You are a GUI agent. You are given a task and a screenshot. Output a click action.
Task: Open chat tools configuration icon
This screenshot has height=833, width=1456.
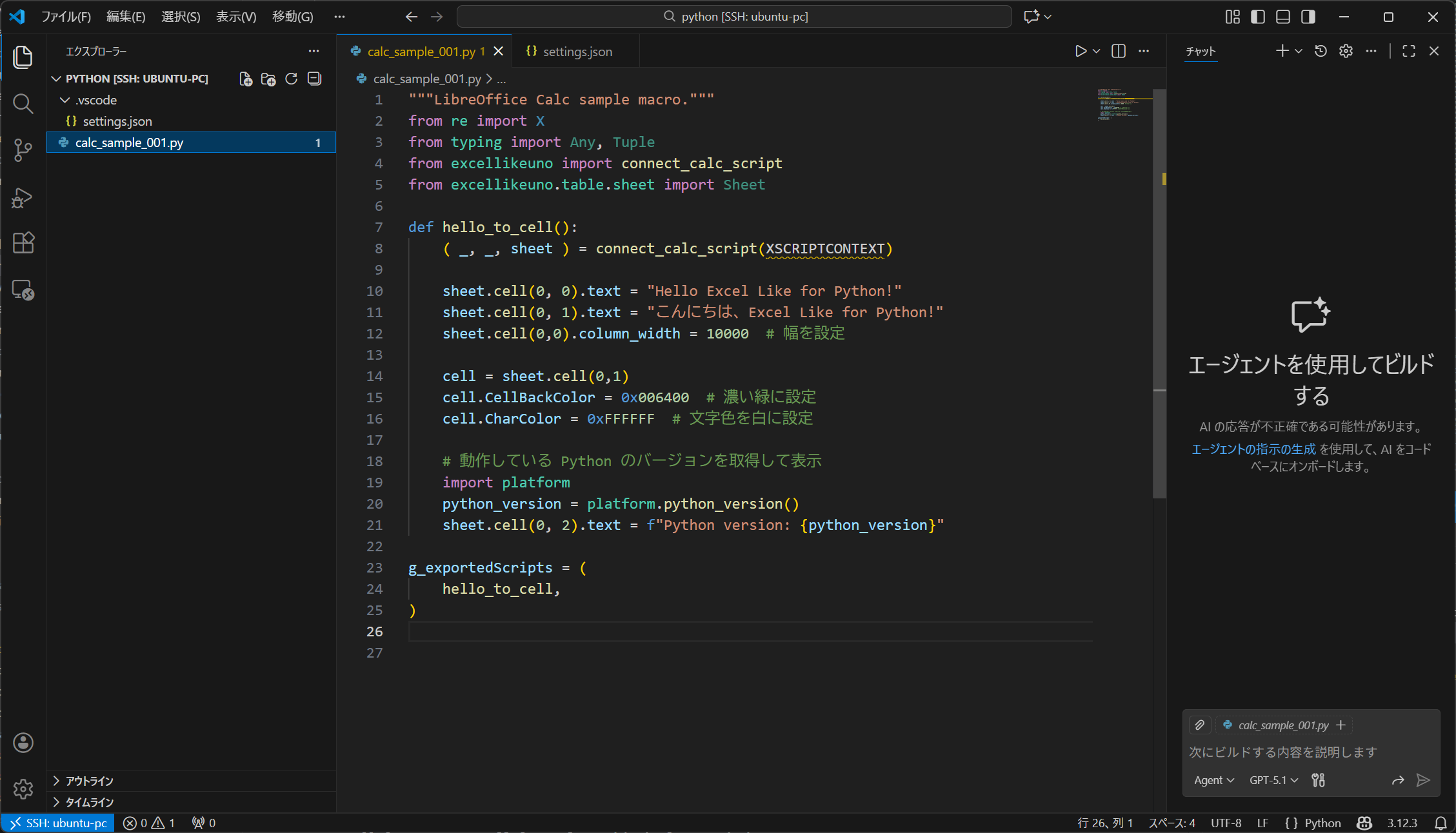pyautogui.click(x=1319, y=780)
